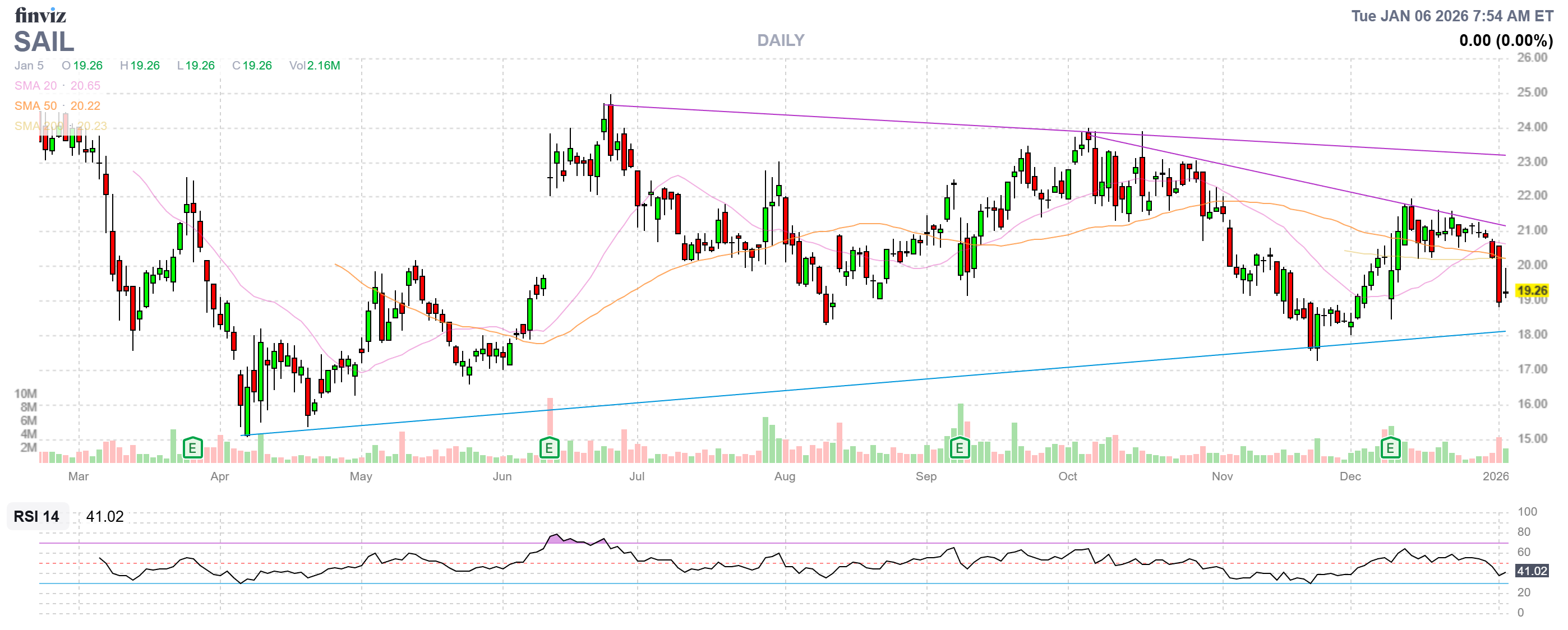Click the earnings E marker in December

(1390, 449)
